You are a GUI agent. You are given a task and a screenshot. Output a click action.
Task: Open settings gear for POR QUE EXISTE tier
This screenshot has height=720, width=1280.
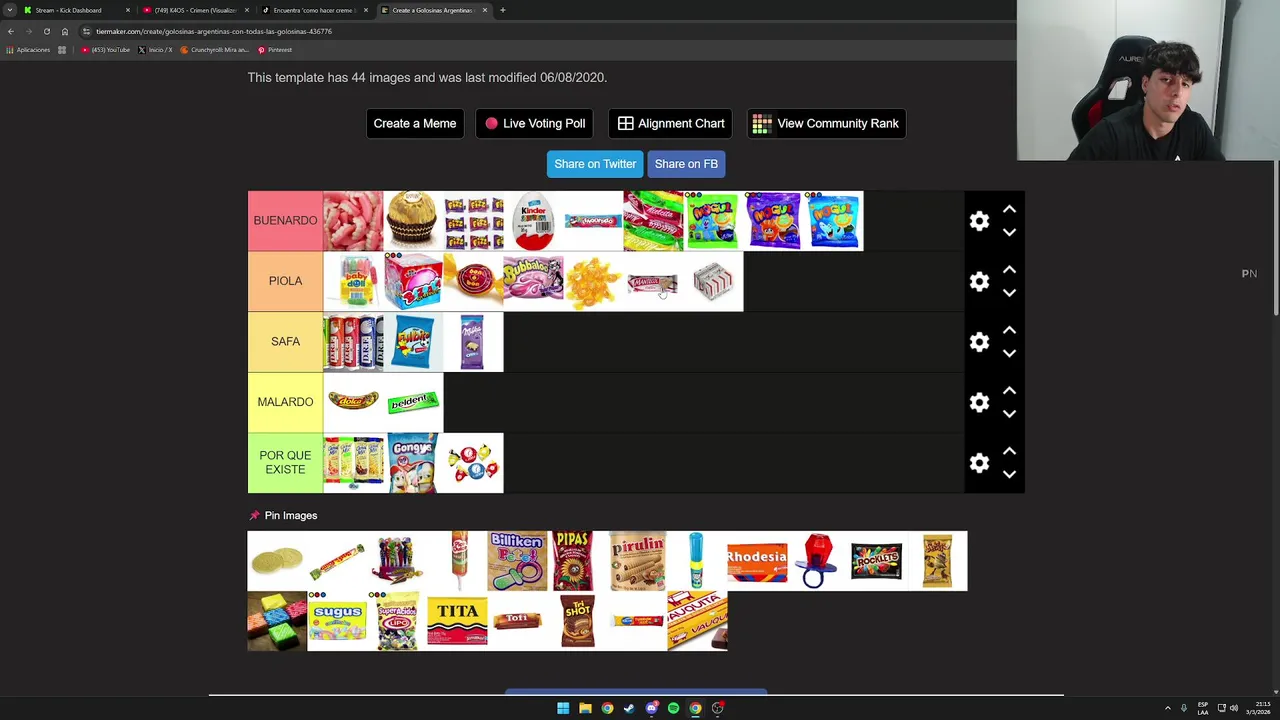(979, 463)
